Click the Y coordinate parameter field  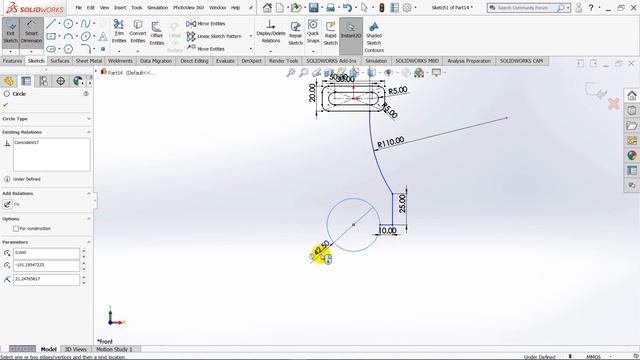coord(46,265)
